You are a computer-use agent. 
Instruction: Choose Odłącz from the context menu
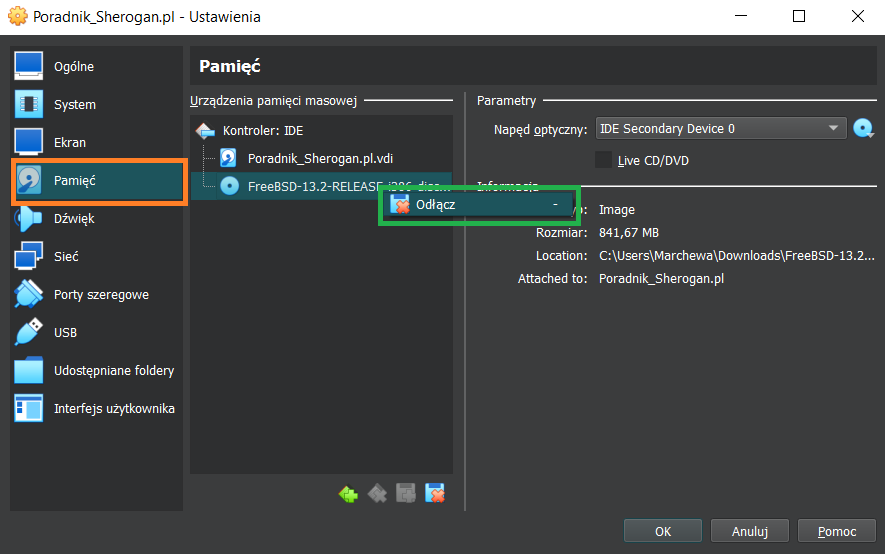pyautogui.click(x=478, y=205)
